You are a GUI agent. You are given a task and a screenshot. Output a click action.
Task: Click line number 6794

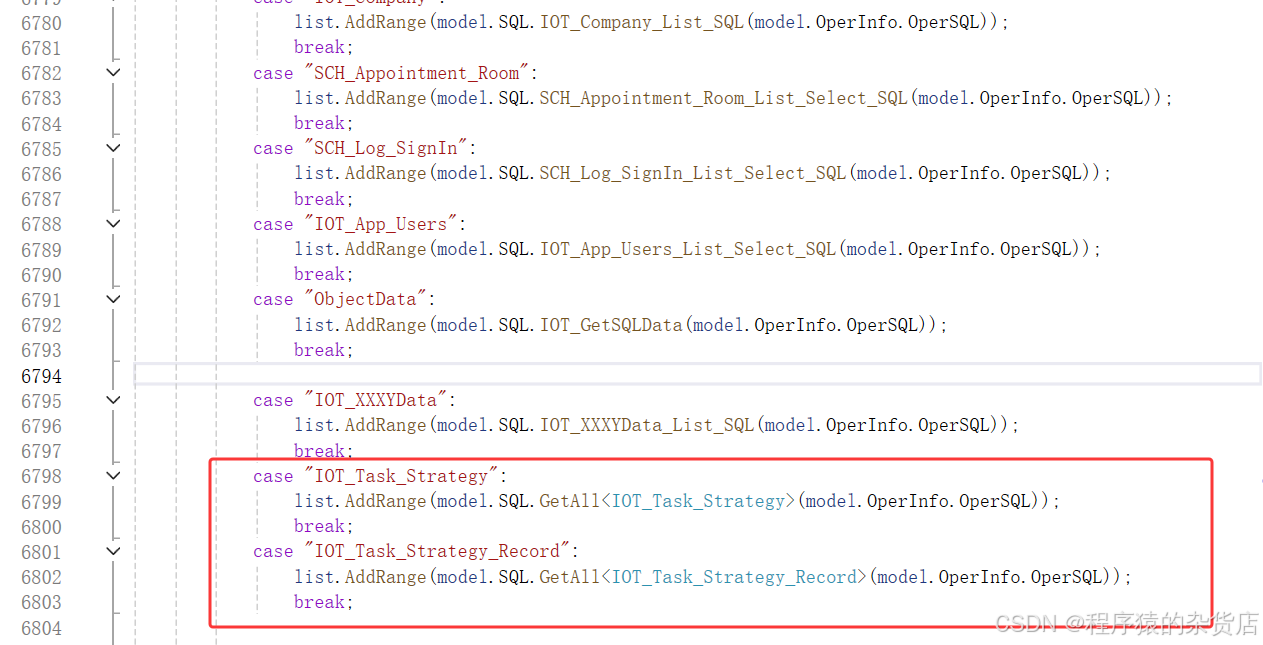tap(41, 376)
